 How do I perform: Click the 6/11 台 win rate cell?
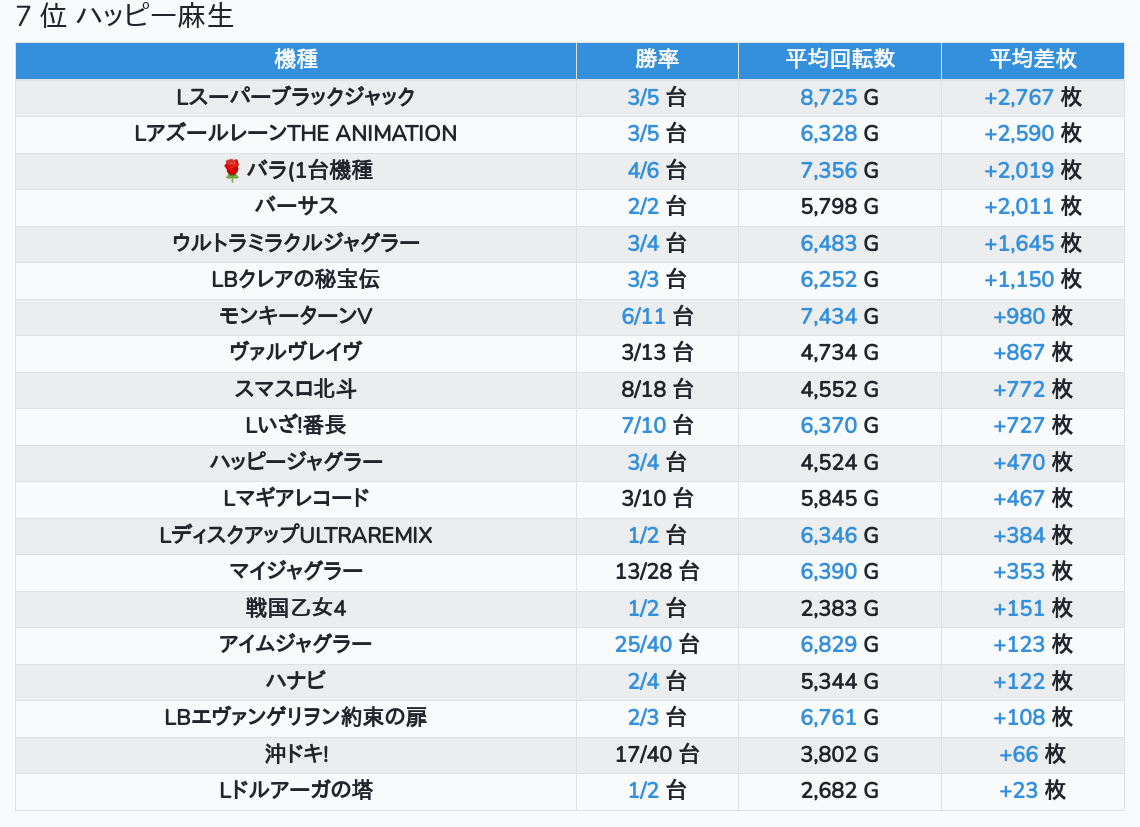tap(657, 316)
